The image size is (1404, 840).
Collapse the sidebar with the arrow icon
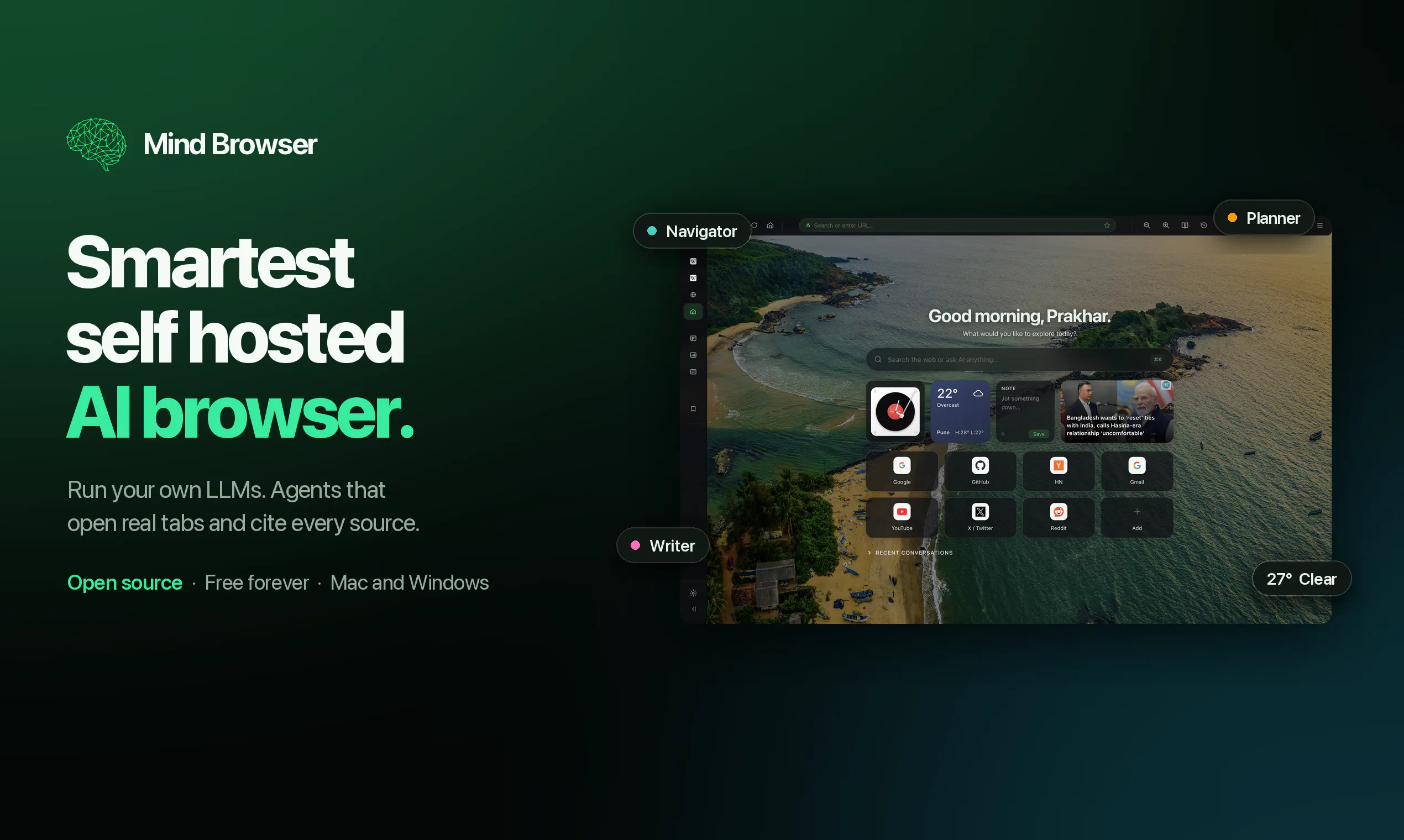(x=693, y=609)
